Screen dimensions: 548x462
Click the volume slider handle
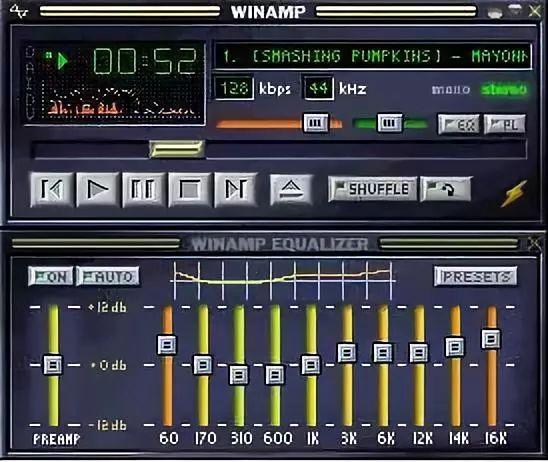[x=316, y=123]
